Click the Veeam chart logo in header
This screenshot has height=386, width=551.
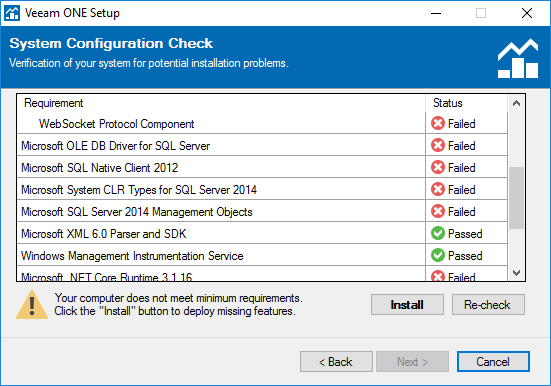click(x=518, y=58)
